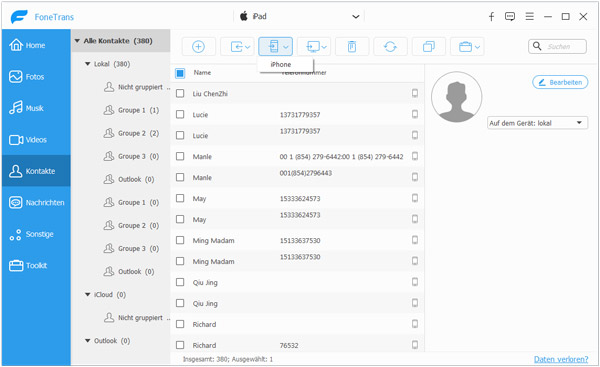
Task: Open Videos section
Action: pyautogui.click(x=36, y=140)
